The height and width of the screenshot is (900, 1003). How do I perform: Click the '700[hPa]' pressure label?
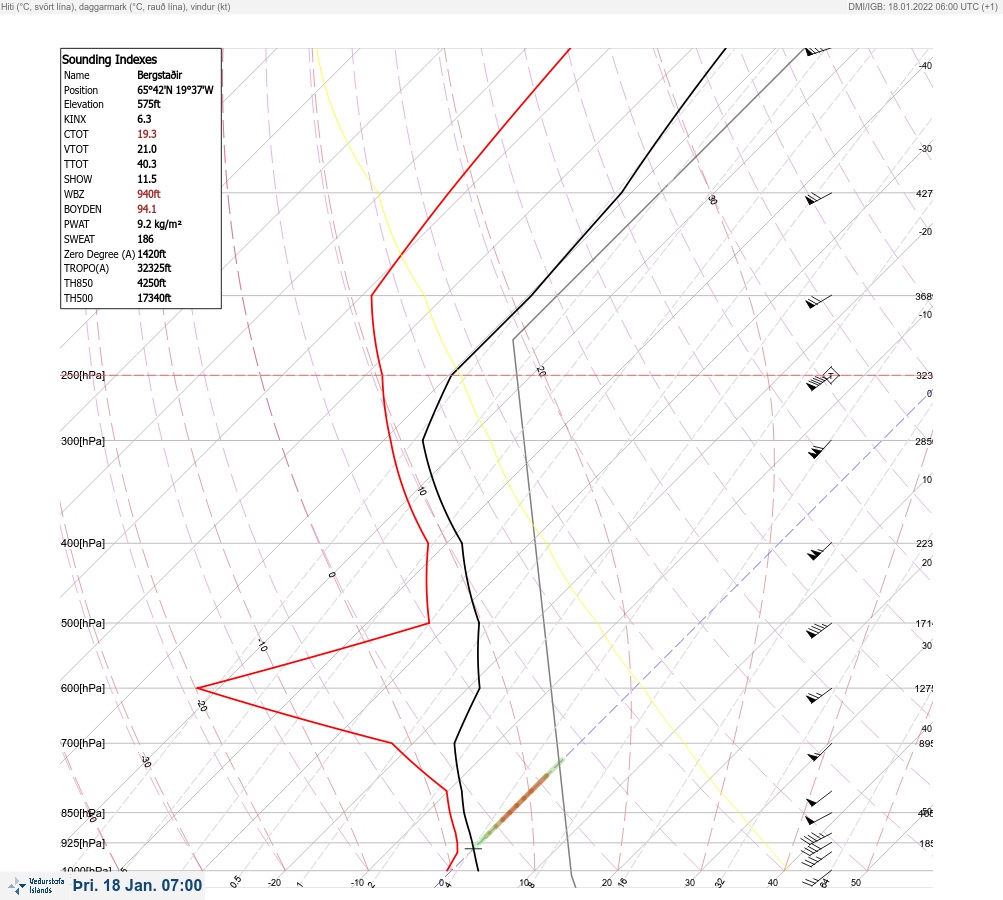[83, 743]
